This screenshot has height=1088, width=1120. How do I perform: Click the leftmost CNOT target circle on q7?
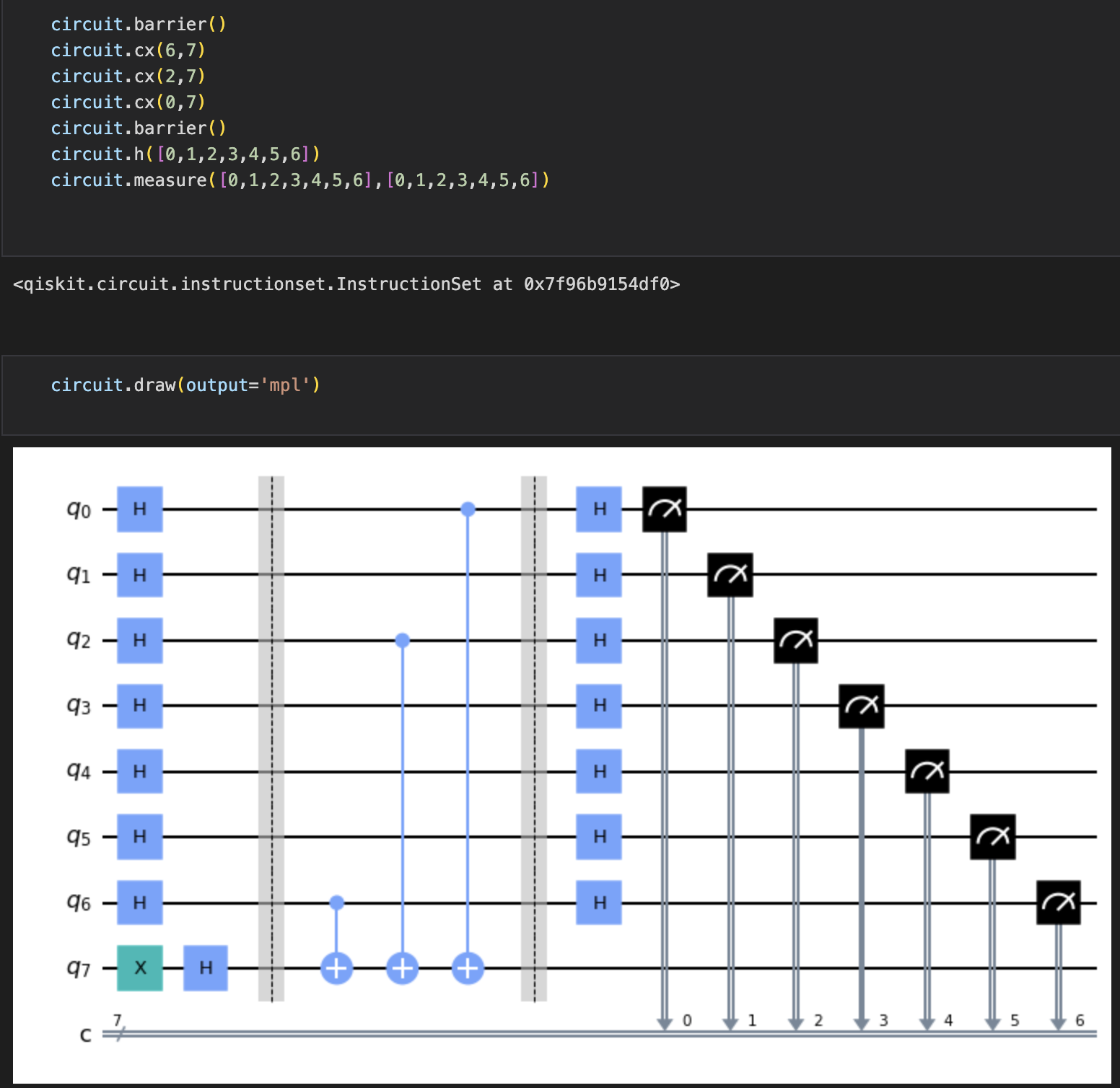coord(337,968)
